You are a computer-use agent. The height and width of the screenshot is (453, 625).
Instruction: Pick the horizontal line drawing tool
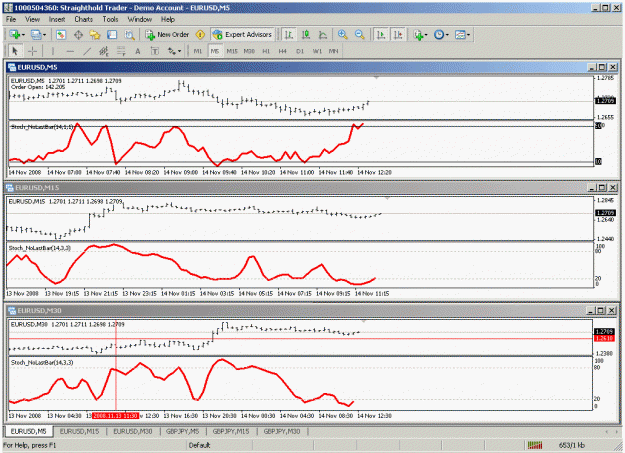point(70,51)
